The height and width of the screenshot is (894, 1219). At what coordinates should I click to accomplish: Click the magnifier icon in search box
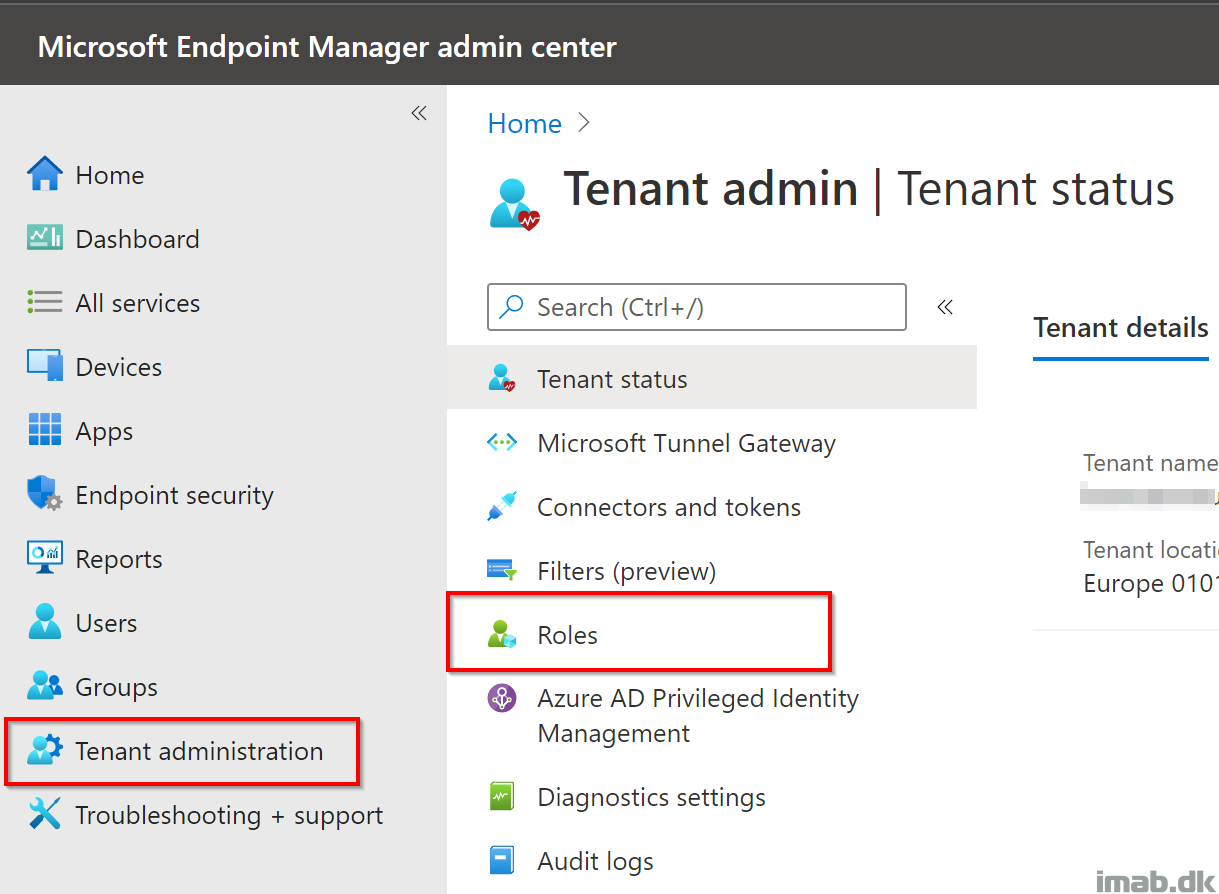[511, 307]
